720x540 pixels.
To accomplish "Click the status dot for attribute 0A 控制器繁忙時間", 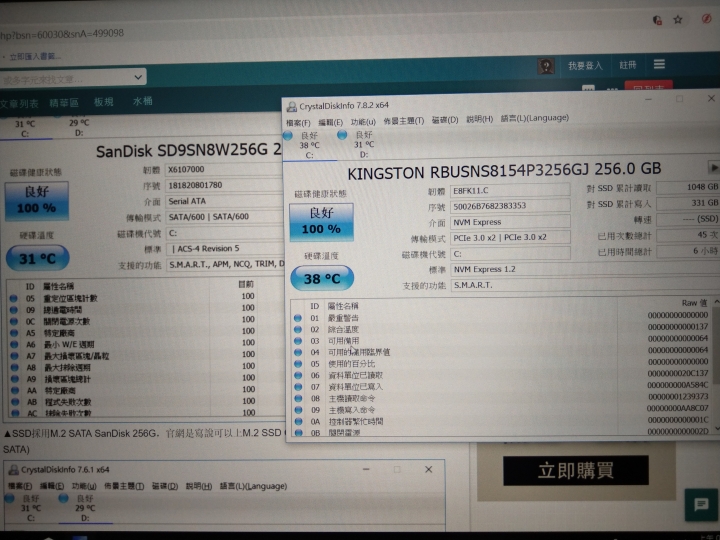I will point(298,421).
